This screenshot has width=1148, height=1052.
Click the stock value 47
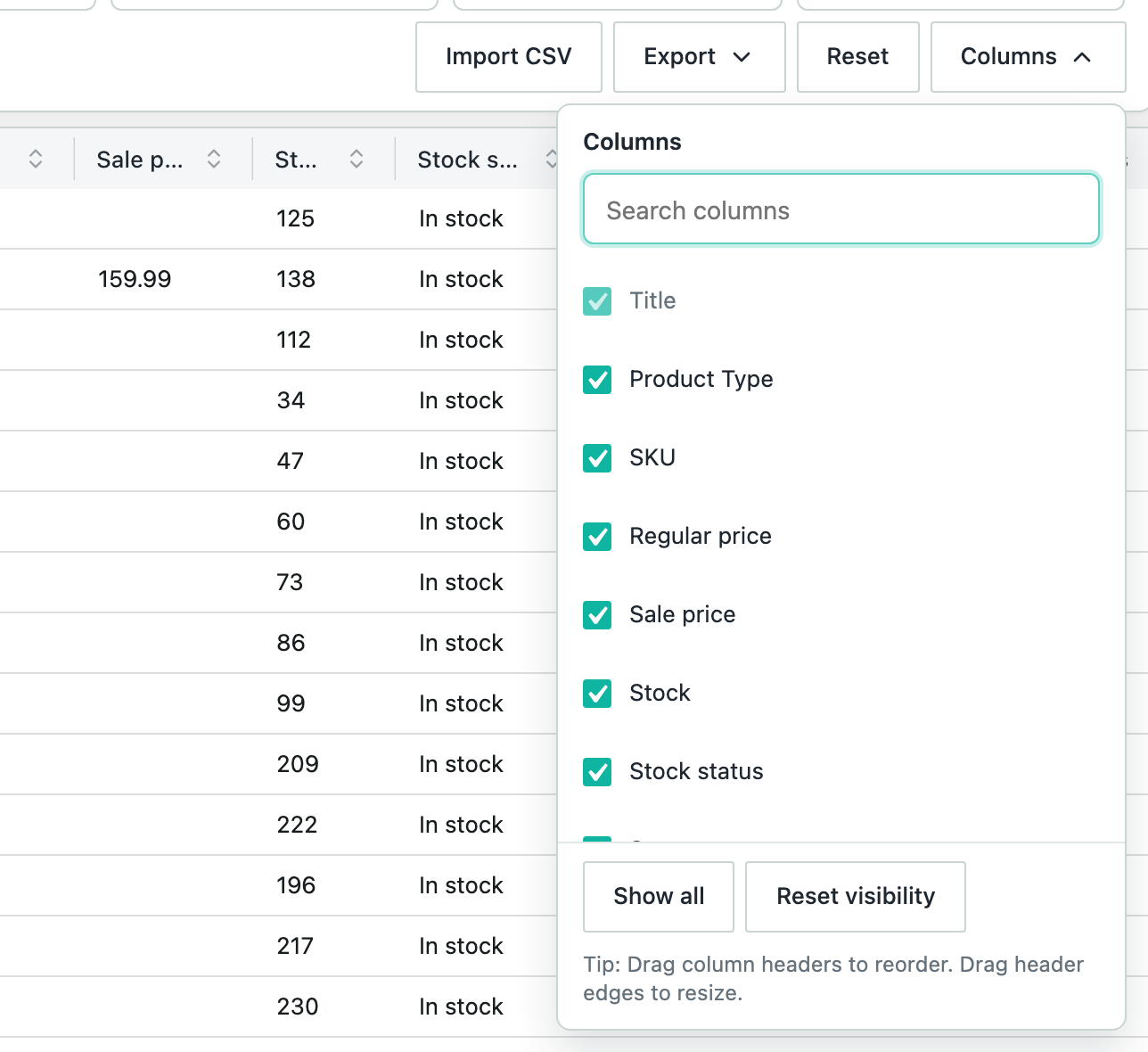pos(290,461)
